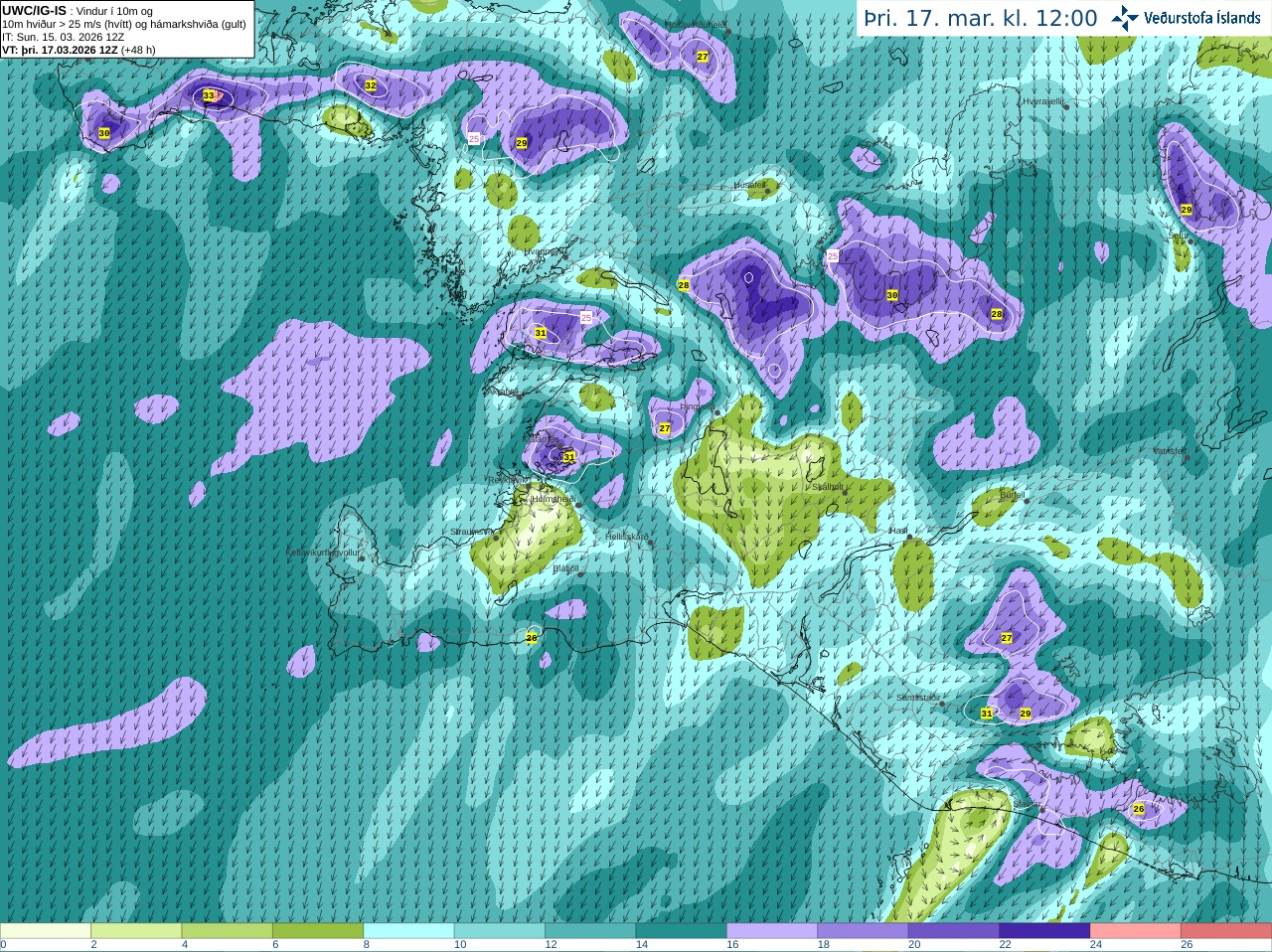Click the Sámsstaðir station label
The image size is (1272, 952).
(x=916, y=698)
